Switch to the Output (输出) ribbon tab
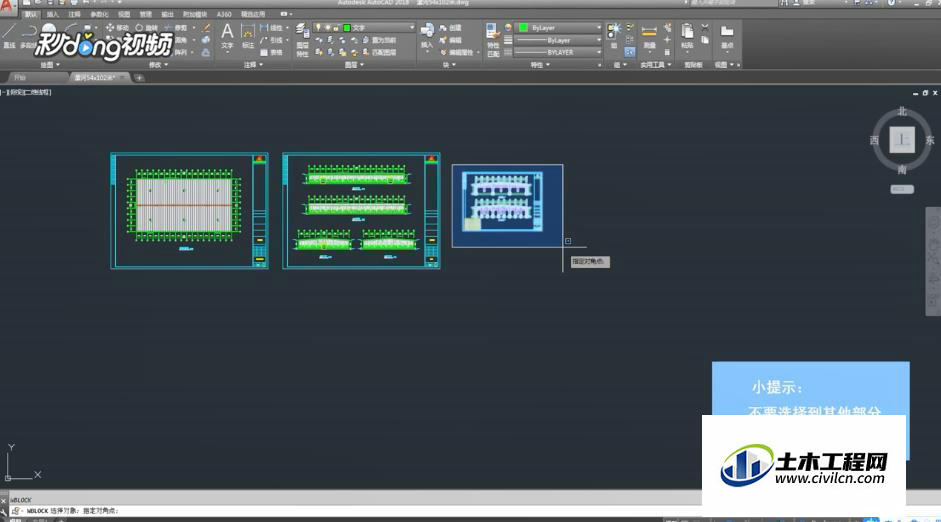The image size is (941, 522). coord(167,14)
